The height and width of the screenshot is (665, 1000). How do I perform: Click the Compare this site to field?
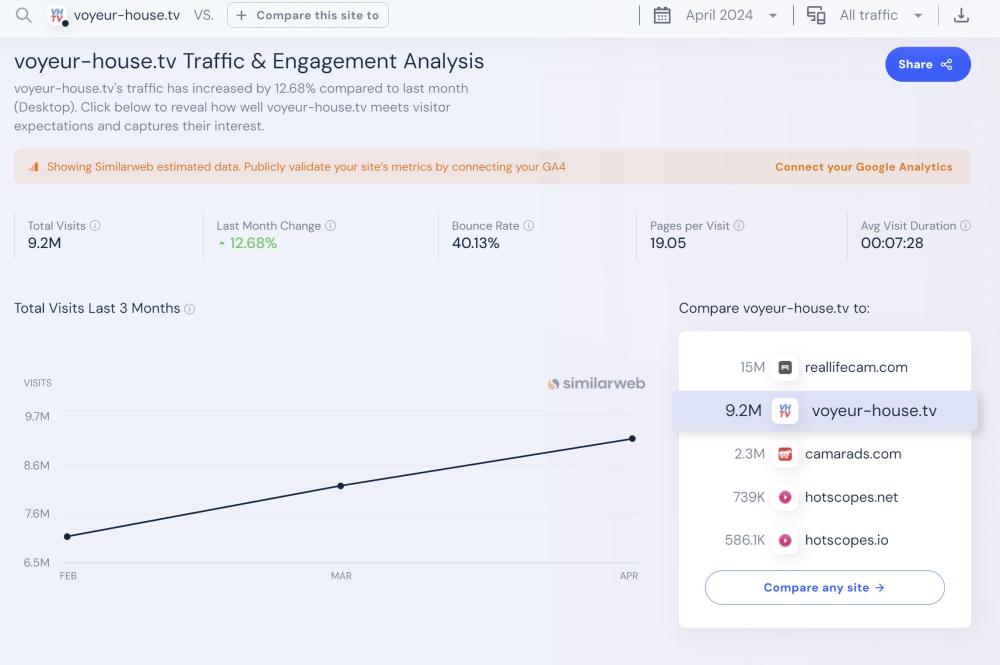(x=308, y=15)
